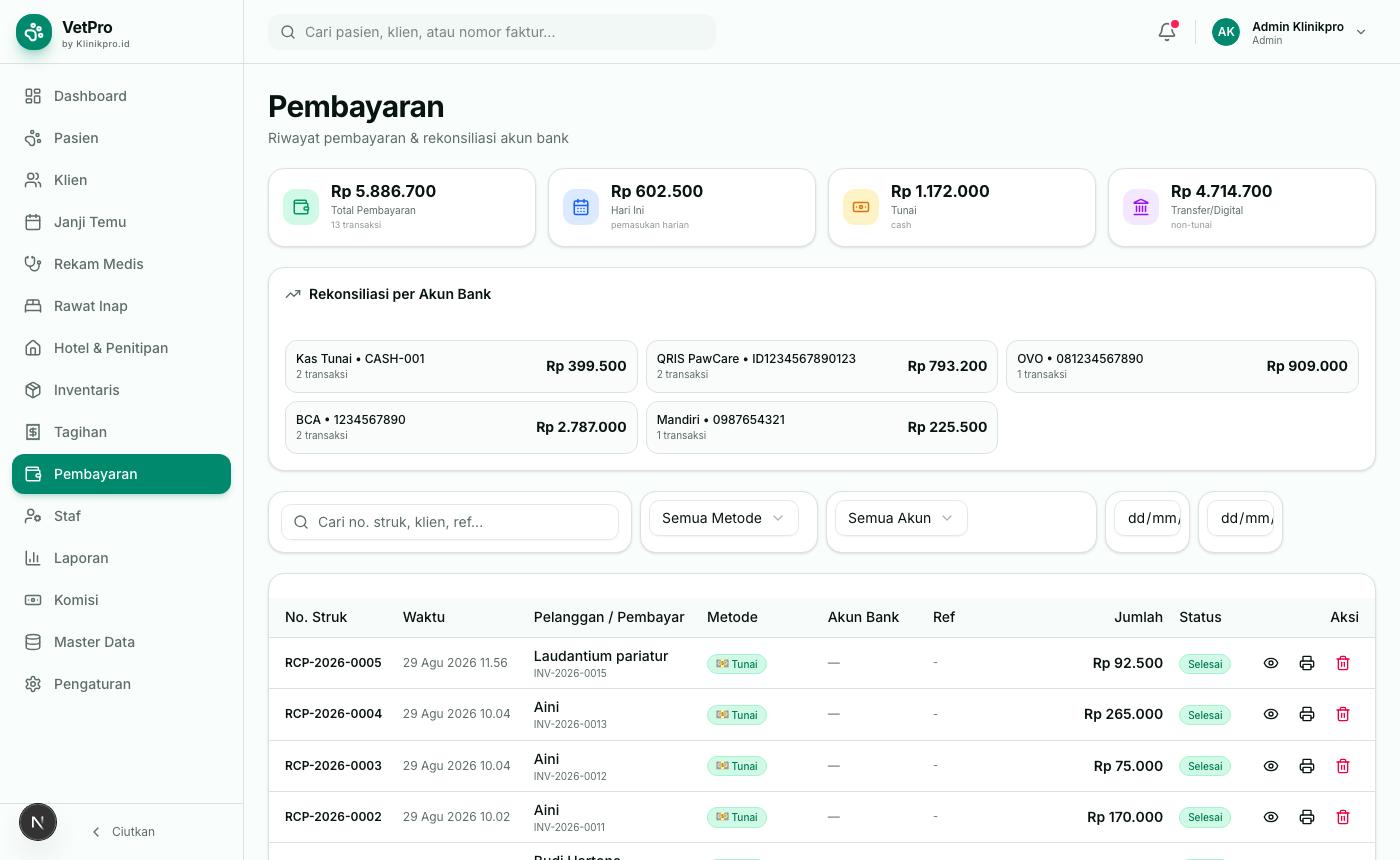
Task: Click the Tunai cash icon
Action: click(x=861, y=207)
